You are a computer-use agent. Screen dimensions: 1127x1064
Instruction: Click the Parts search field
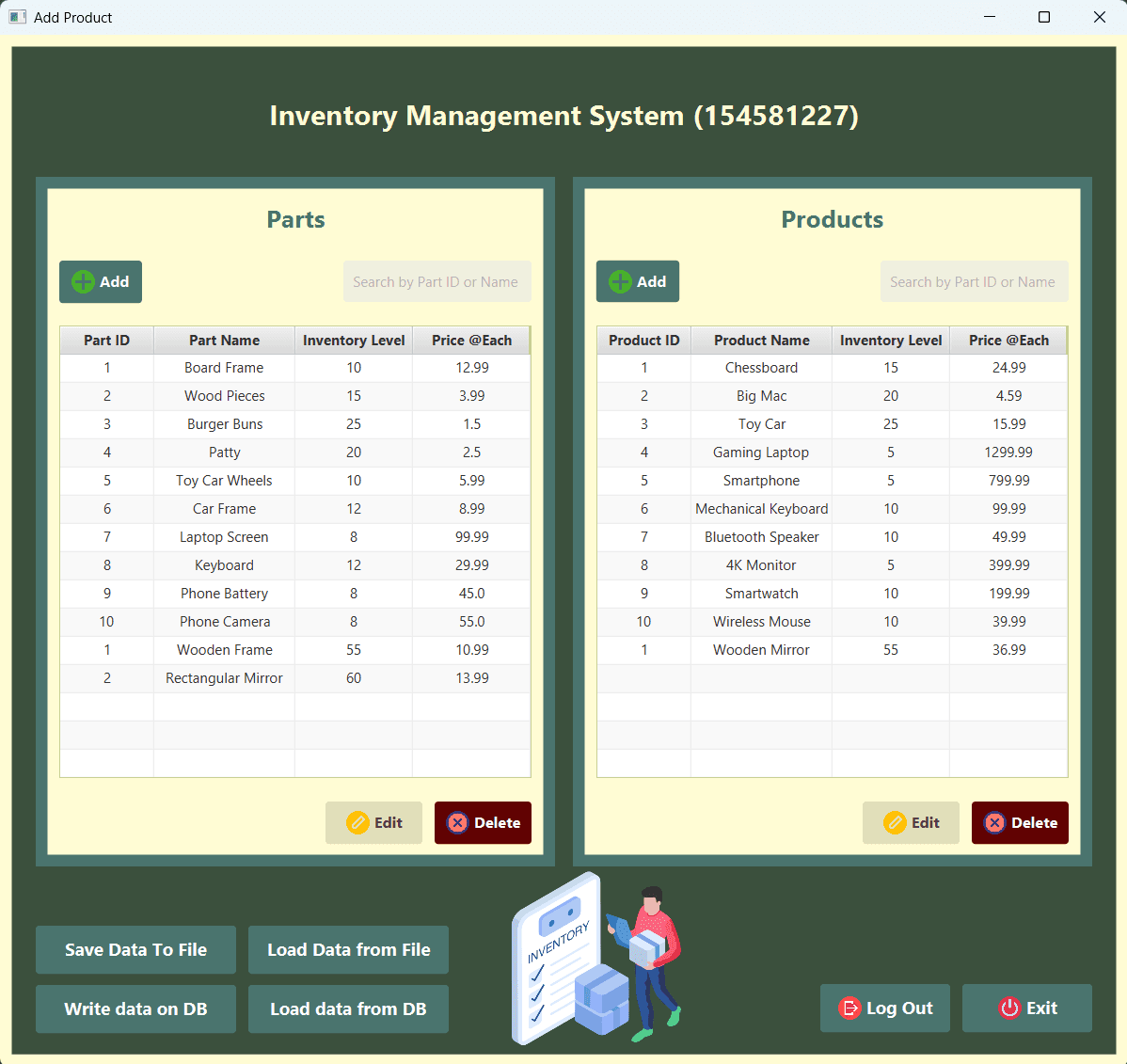point(437,280)
